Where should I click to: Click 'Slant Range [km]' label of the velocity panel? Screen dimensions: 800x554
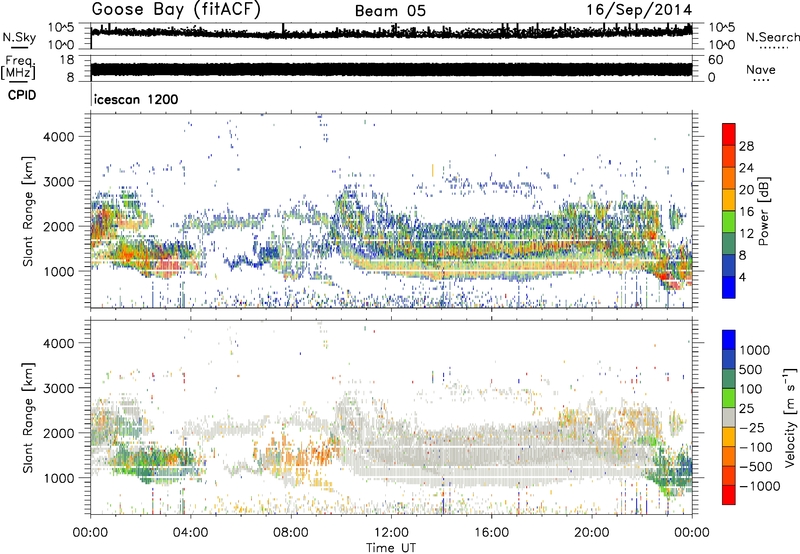(x=28, y=417)
